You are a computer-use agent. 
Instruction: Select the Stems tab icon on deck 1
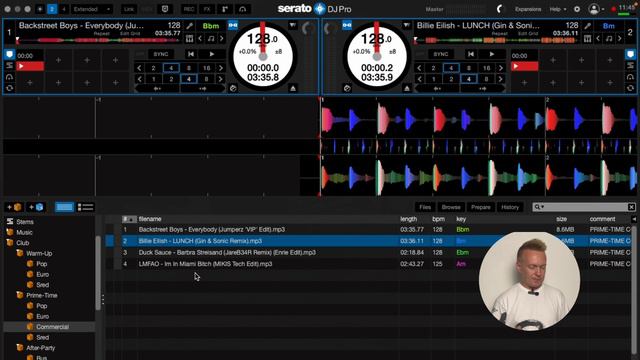pyautogui.click(x=9, y=66)
